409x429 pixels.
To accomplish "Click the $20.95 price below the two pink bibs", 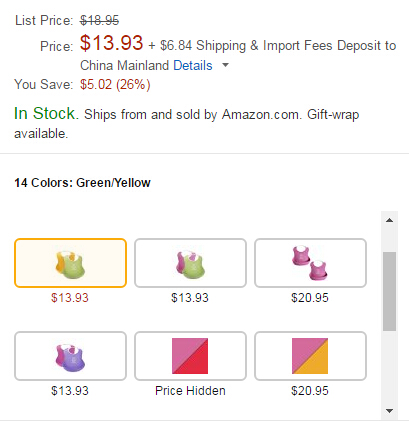I will point(310,297).
